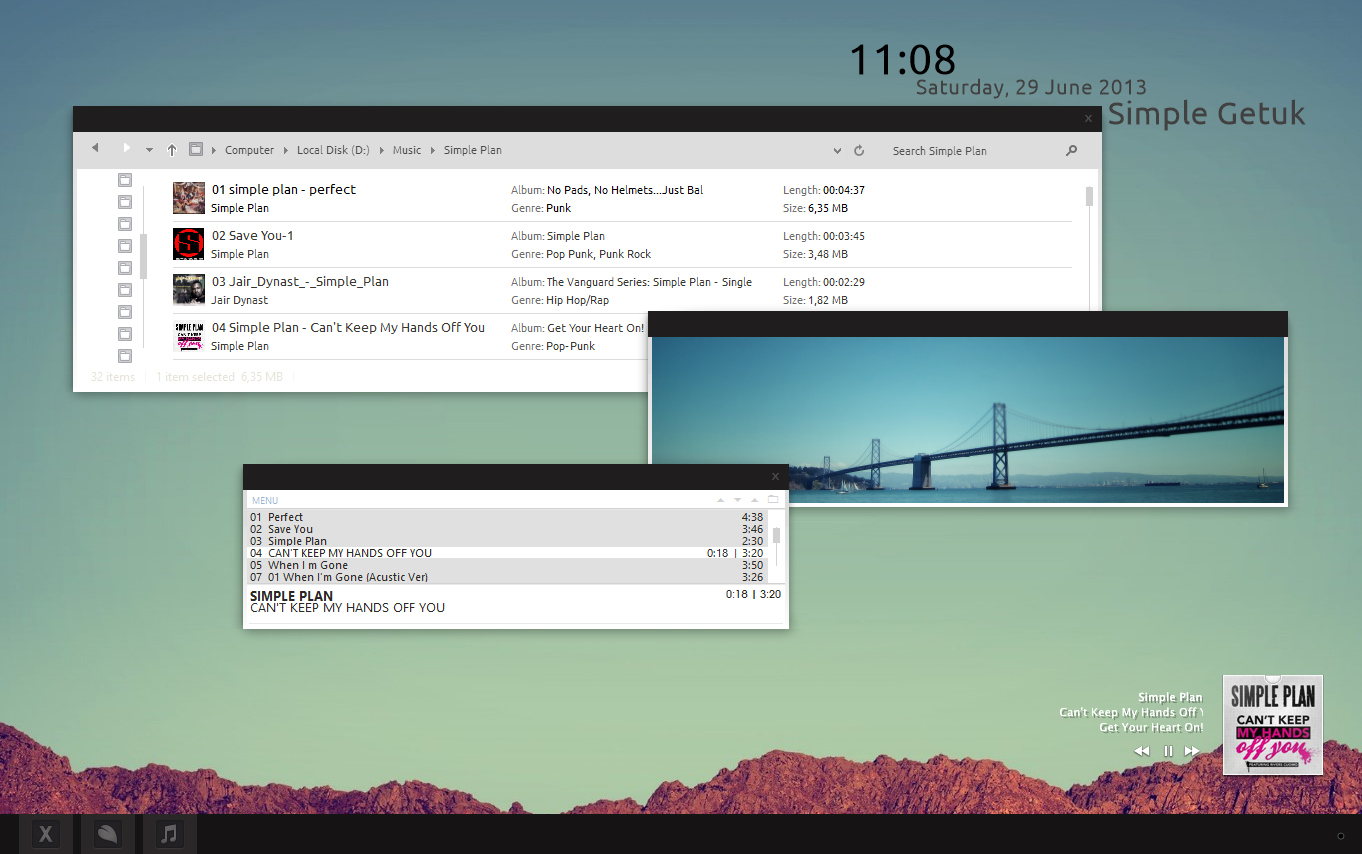The image size is (1362, 854).
Task: Go up one folder level in Explorer
Action: coord(172,150)
